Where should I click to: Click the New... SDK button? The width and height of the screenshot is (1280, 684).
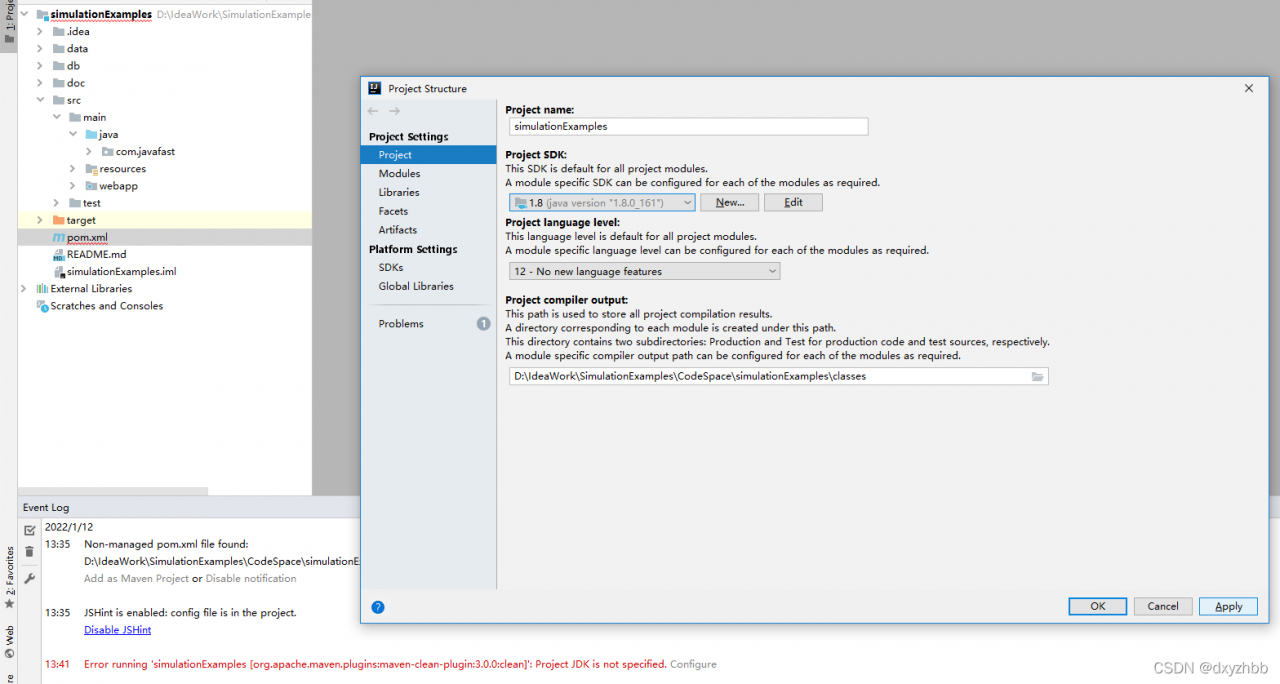[x=729, y=202]
